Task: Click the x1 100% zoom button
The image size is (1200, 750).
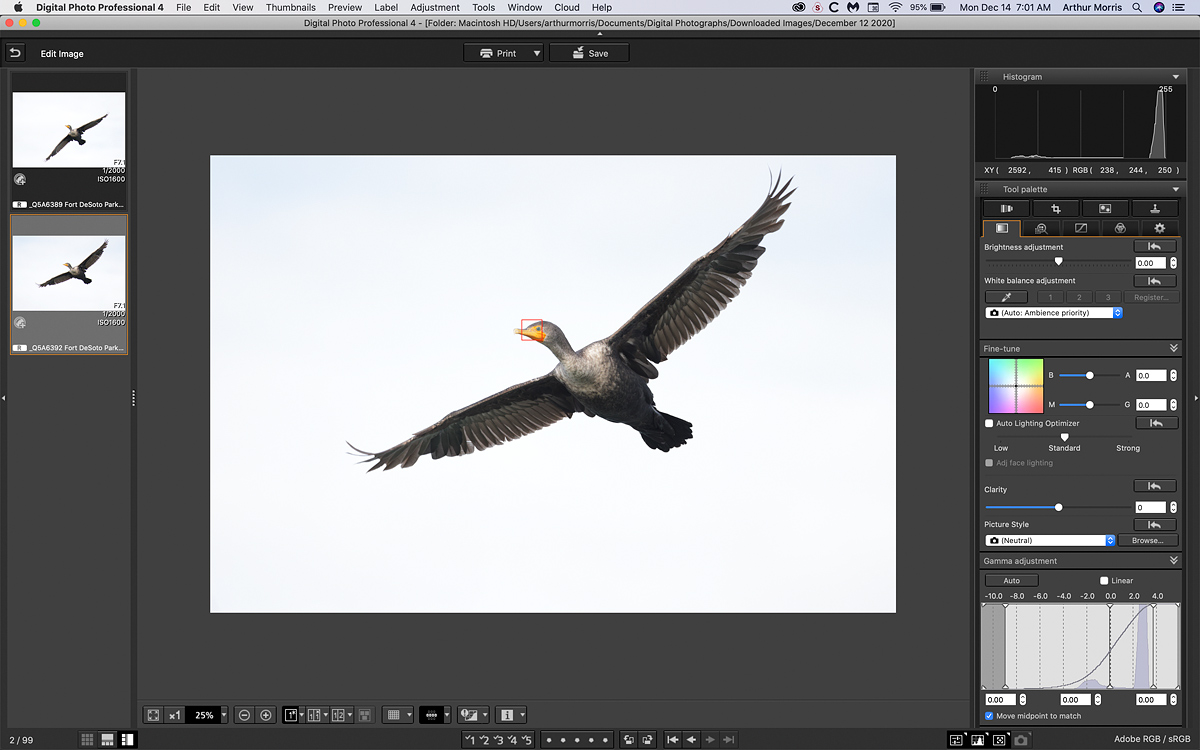Action: (x=175, y=715)
